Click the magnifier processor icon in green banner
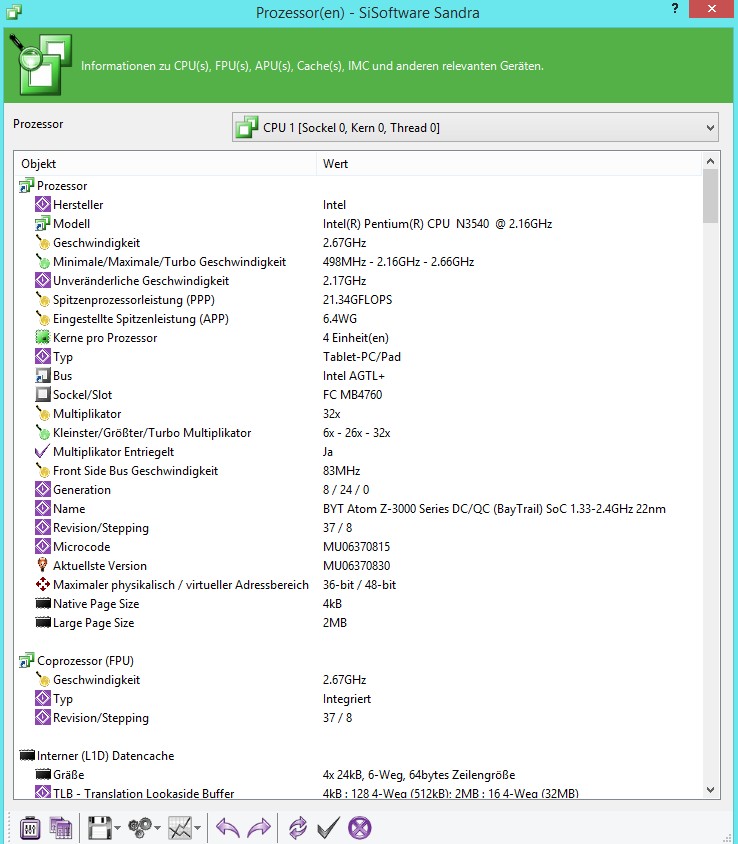This screenshot has height=844, width=738. [x=41, y=65]
